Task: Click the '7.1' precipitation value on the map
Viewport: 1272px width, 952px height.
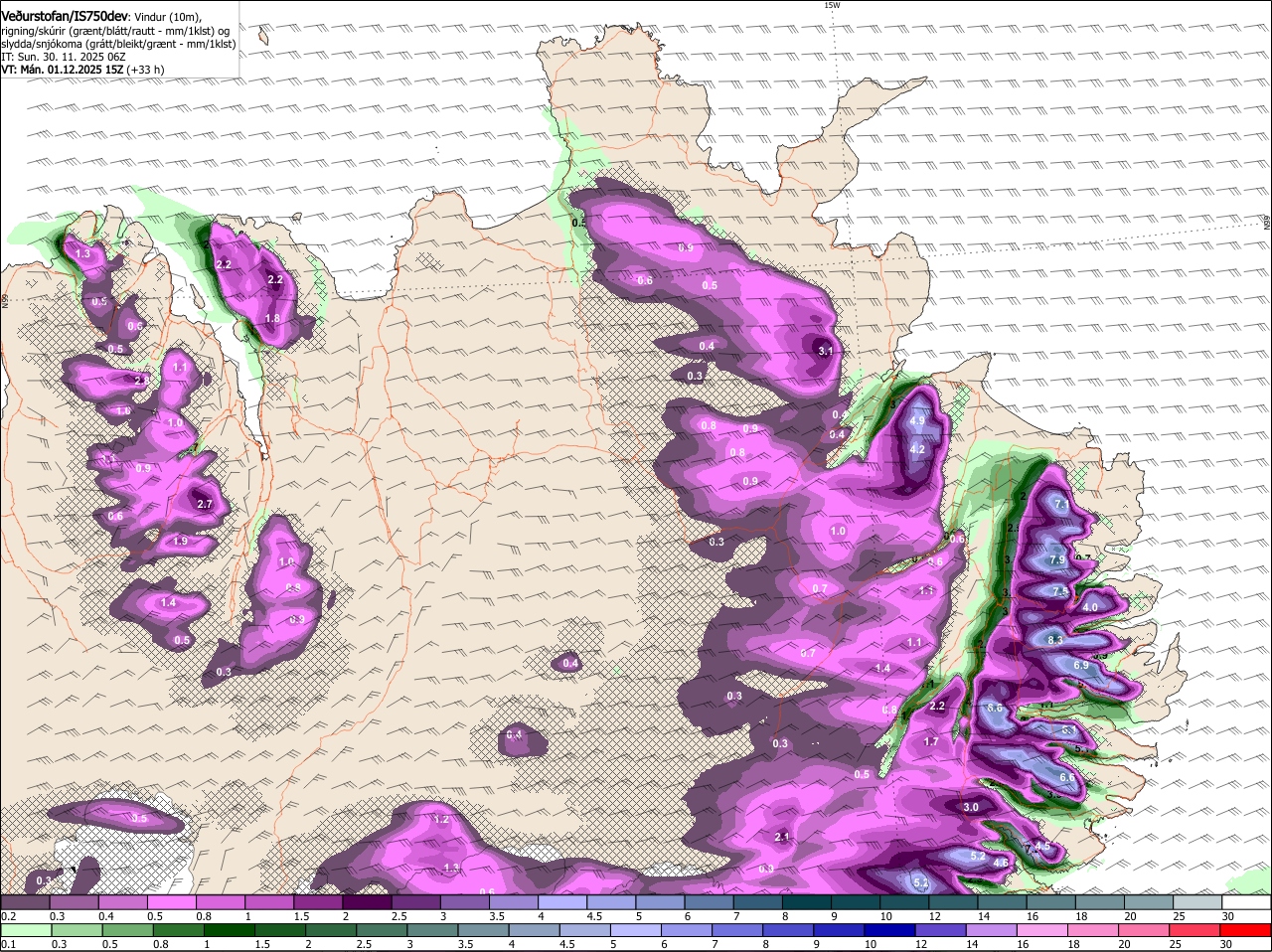Action: pos(1061,505)
